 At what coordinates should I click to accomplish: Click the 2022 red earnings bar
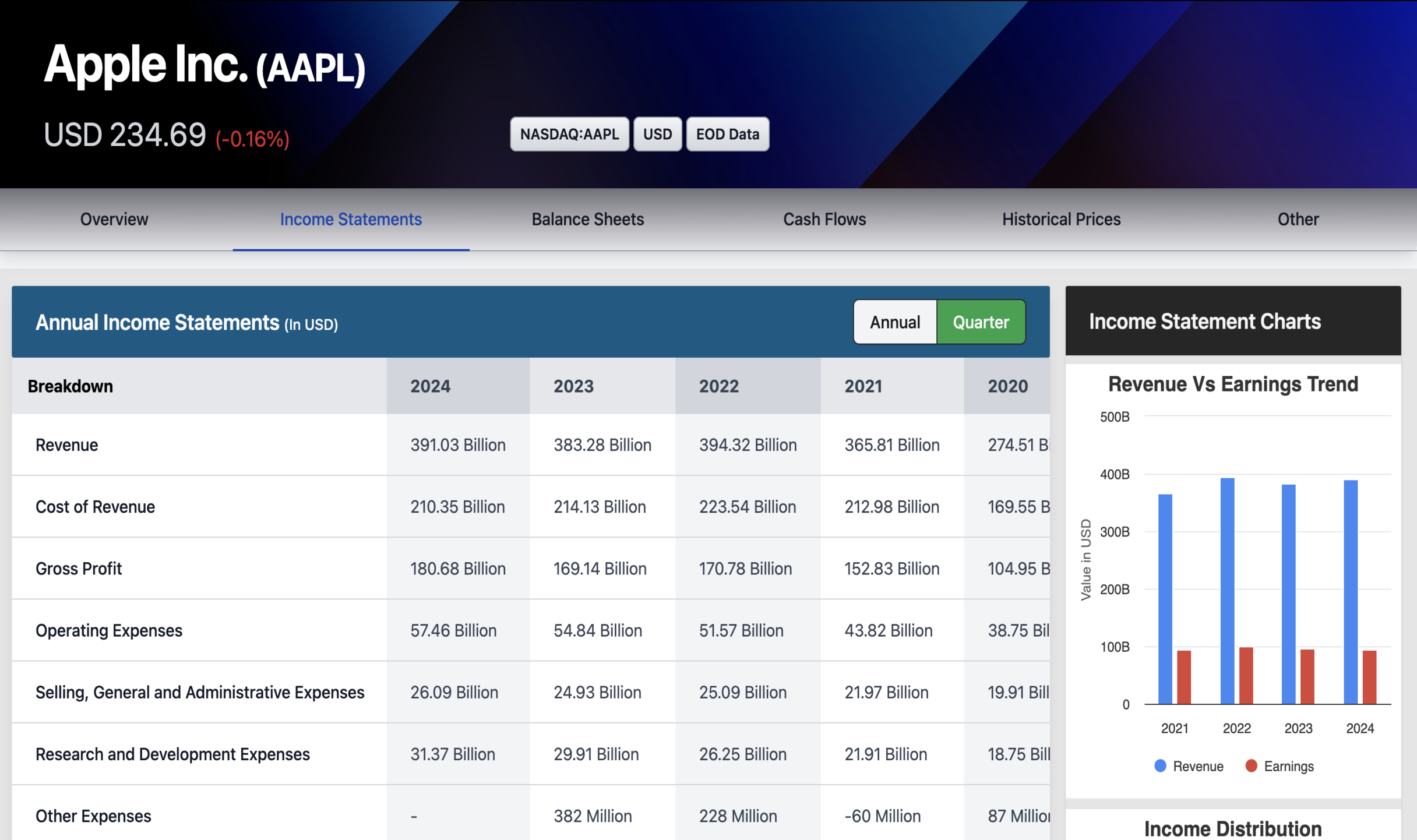click(x=1246, y=676)
